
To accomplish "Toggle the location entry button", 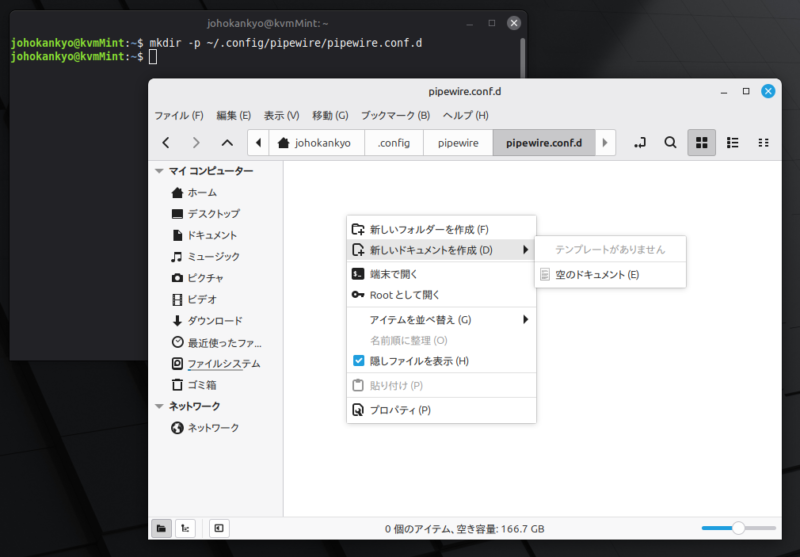I will pyautogui.click(x=640, y=143).
